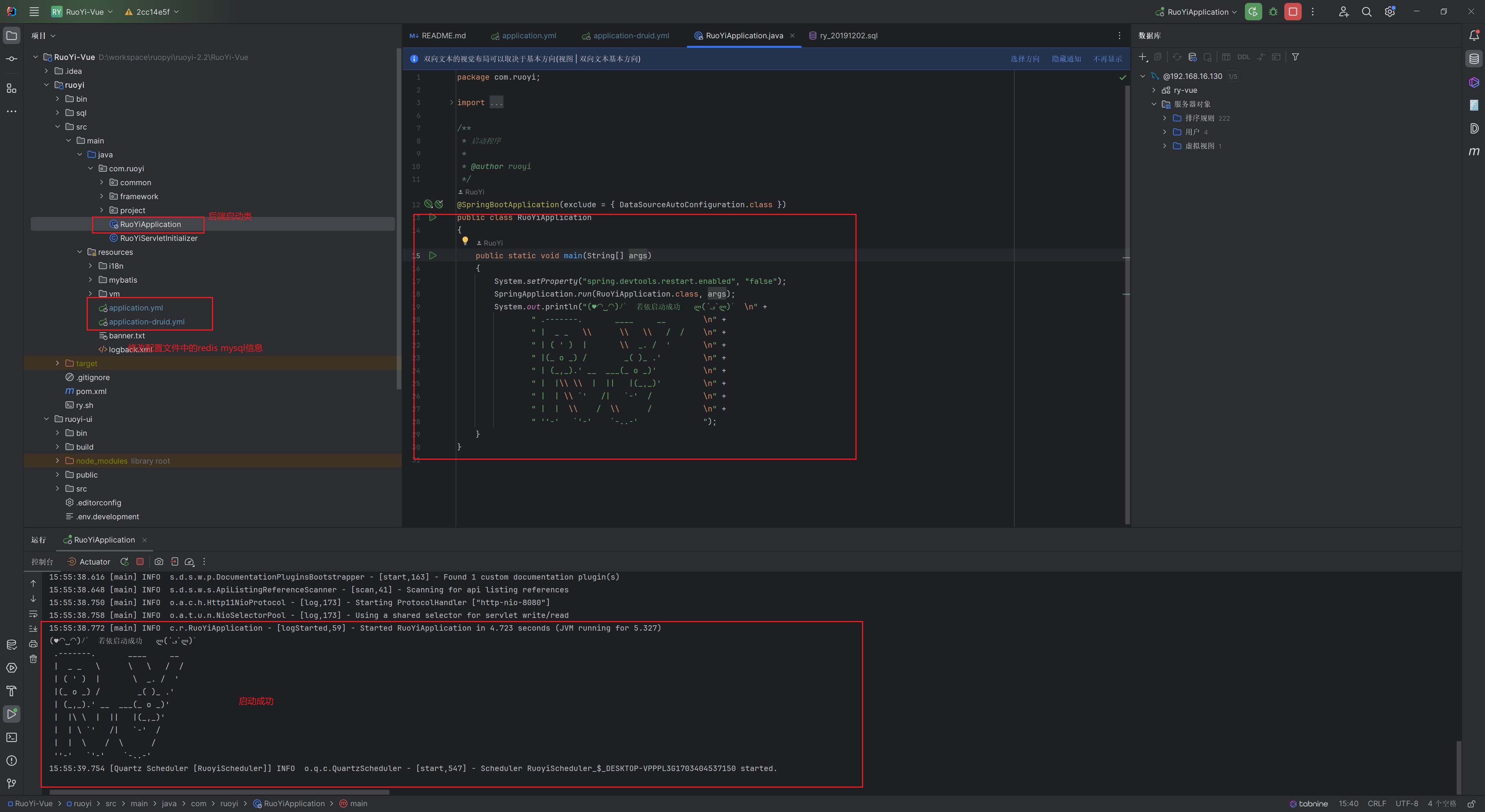Expand the ry-vue schema node
Image resolution: width=1485 pixels, height=812 pixels.
point(1154,90)
